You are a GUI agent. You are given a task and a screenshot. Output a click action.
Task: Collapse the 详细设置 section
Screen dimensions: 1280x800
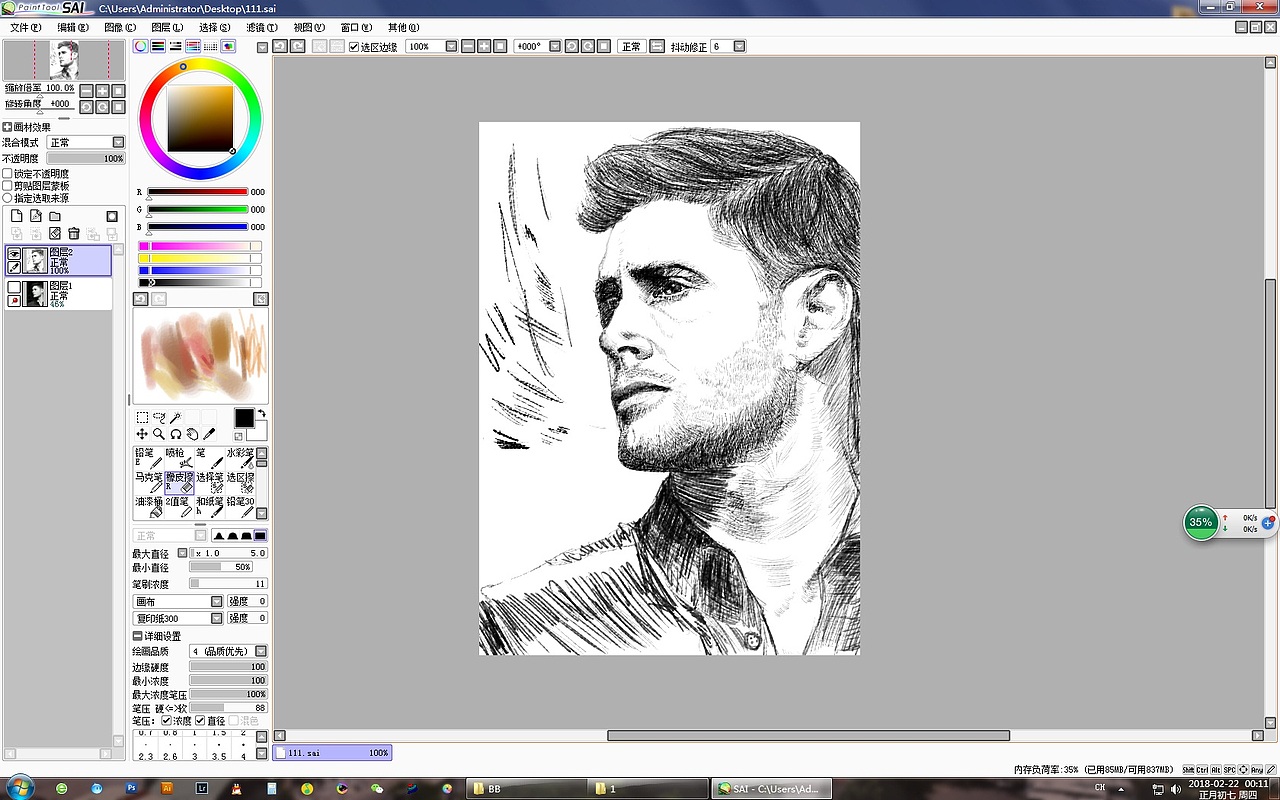(x=138, y=636)
